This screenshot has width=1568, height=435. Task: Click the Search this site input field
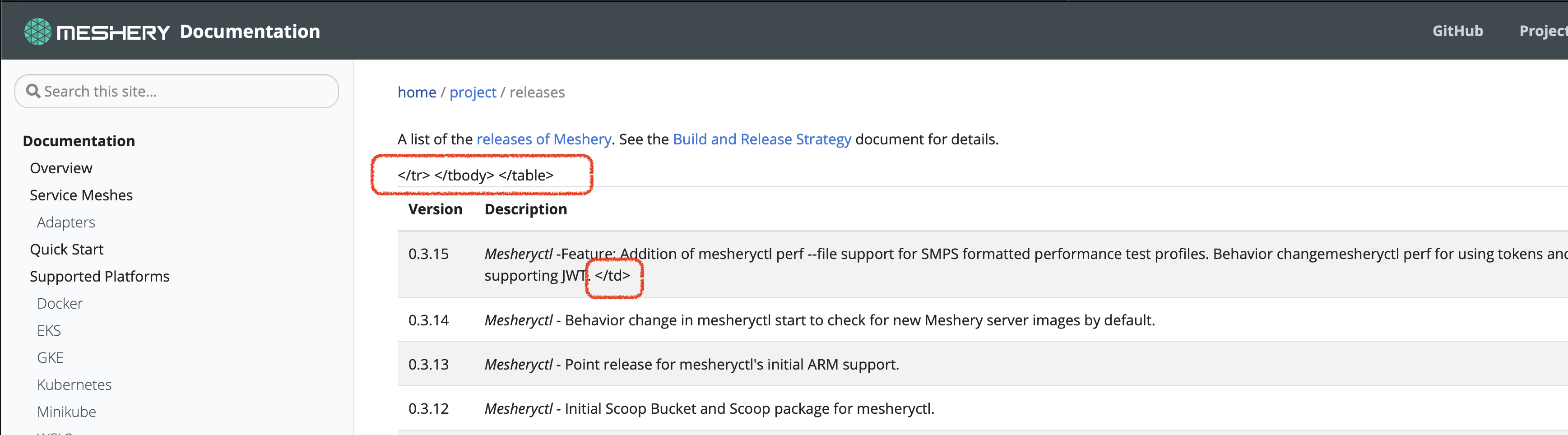pyautogui.click(x=176, y=91)
